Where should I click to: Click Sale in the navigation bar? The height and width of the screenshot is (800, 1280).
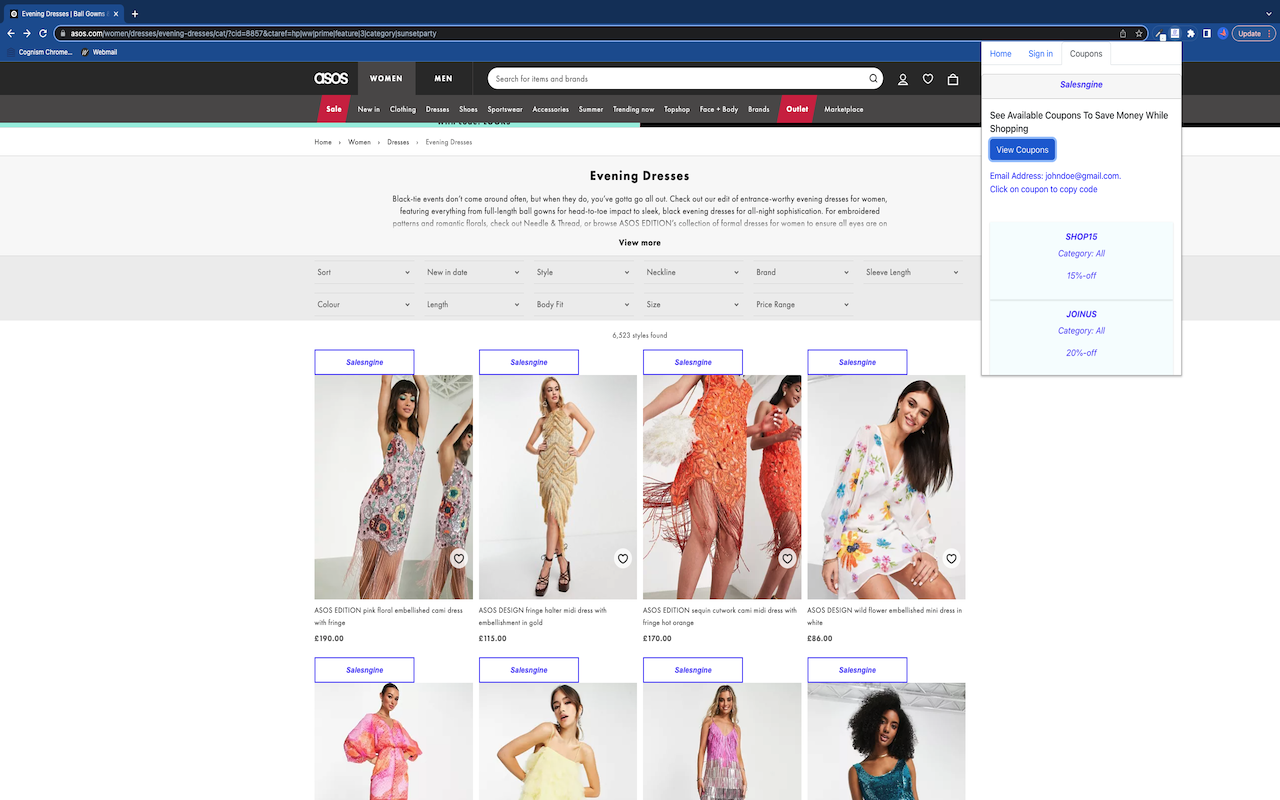click(x=334, y=109)
